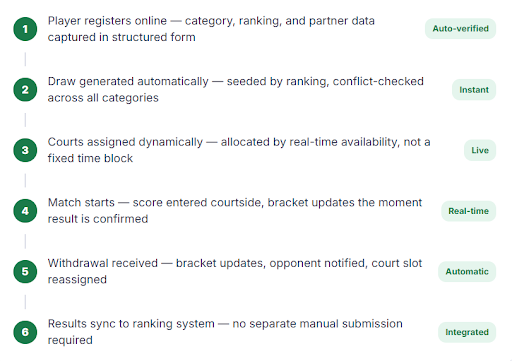This screenshot has height=361, width=512.
Task: Click the 'Match starts' step description
Action: 235,211
